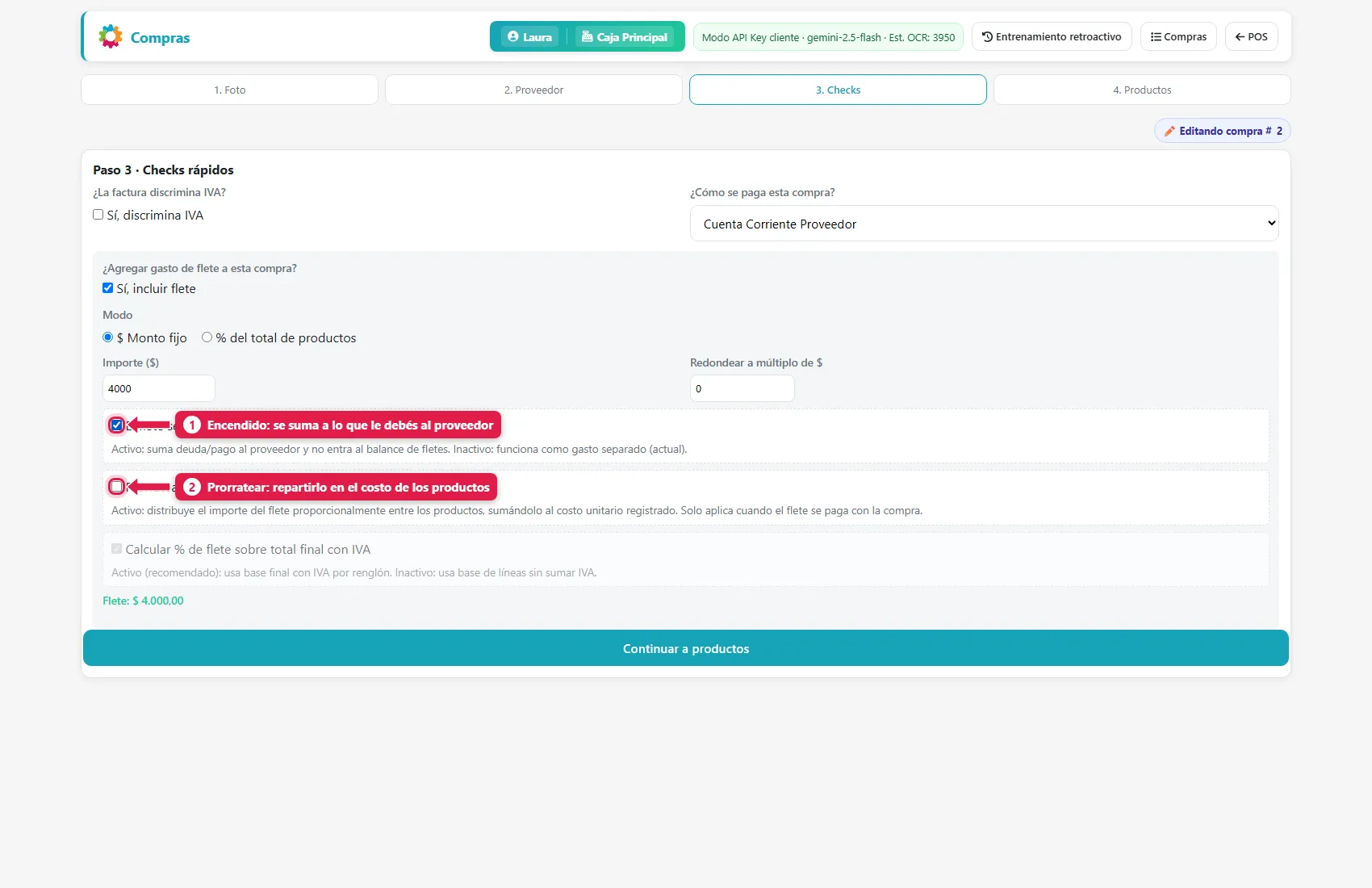Click the Caja Principal register icon
Image resolution: width=1372 pixels, height=888 pixels.
point(587,36)
